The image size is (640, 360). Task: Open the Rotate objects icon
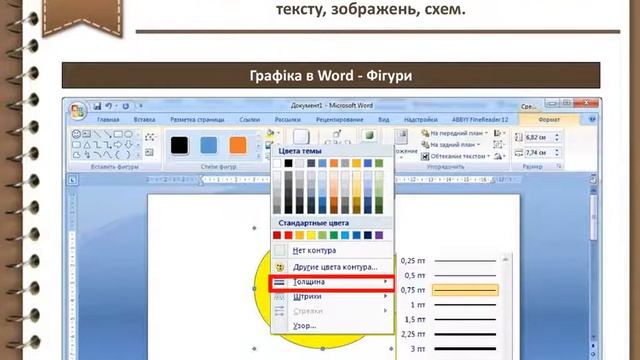(498, 156)
